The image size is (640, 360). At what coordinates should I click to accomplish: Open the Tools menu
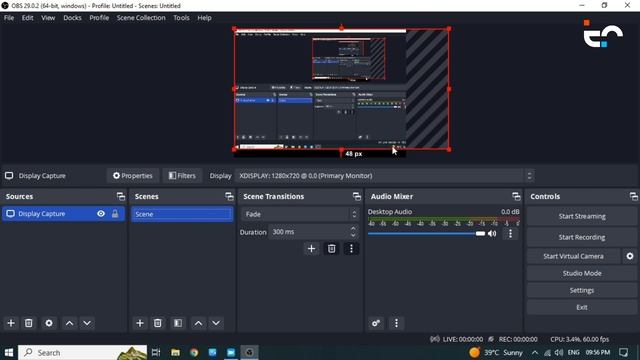pos(181,18)
